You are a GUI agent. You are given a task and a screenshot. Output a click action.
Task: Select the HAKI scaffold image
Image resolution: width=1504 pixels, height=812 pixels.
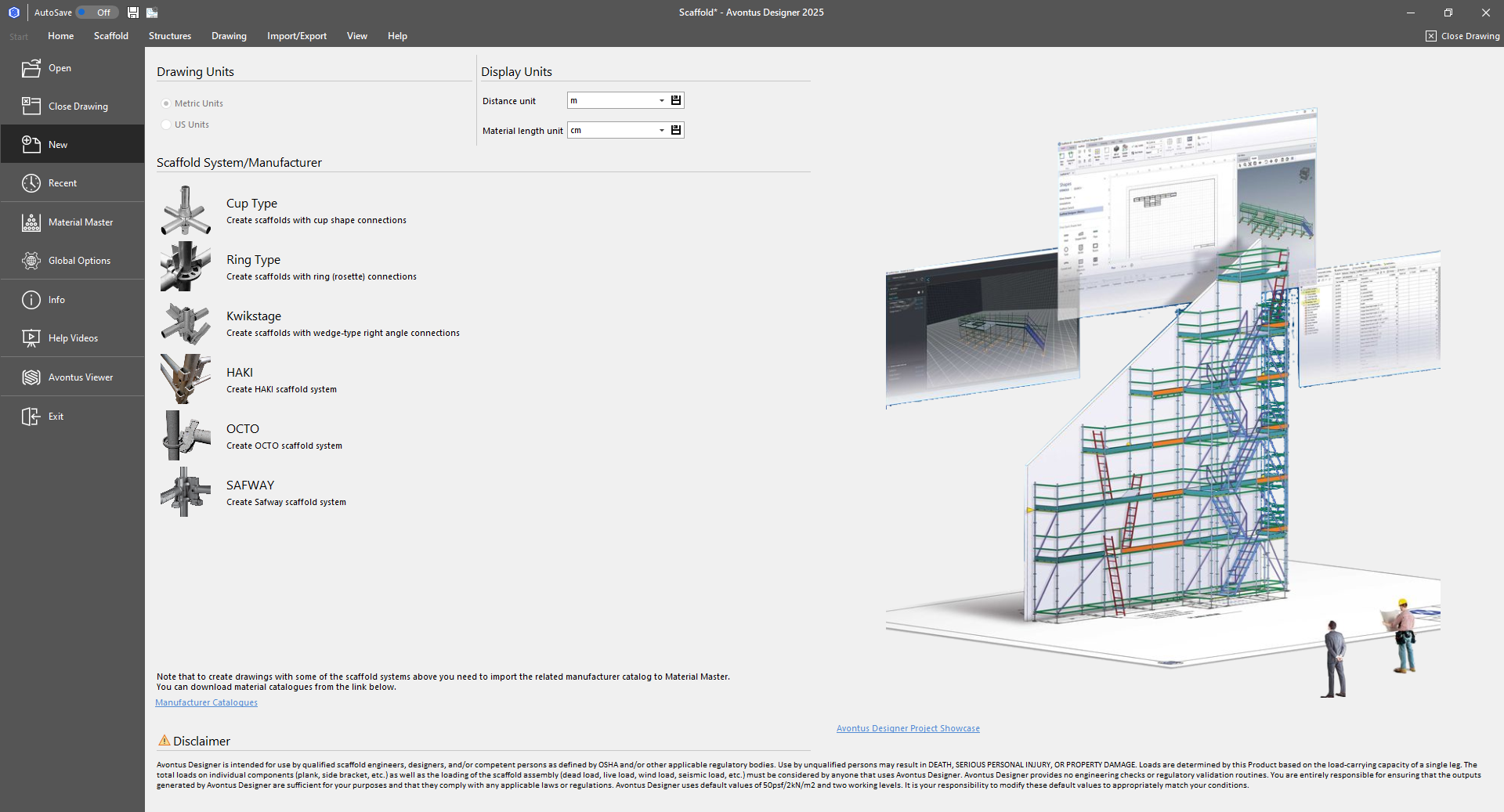186,379
